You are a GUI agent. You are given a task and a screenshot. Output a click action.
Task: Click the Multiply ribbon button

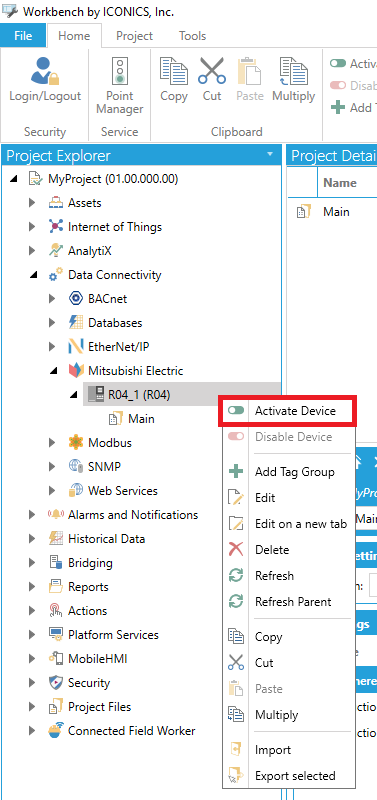point(293,80)
